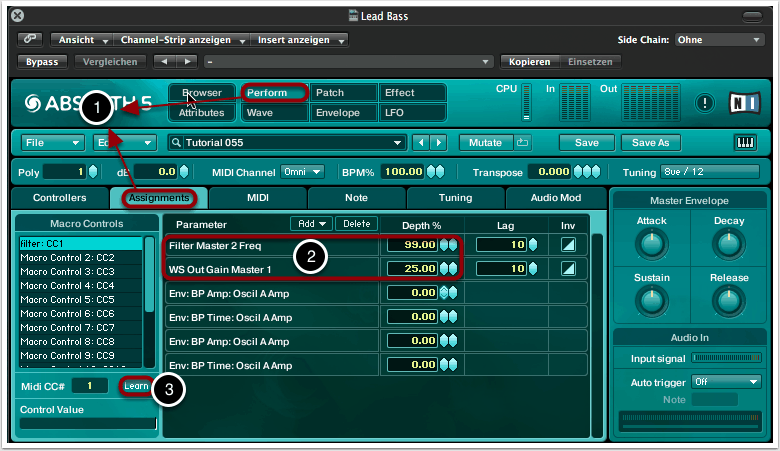Select Macro Control 5: CC5
Viewport: 780px width, 451px height.
pyautogui.click(x=80, y=299)
